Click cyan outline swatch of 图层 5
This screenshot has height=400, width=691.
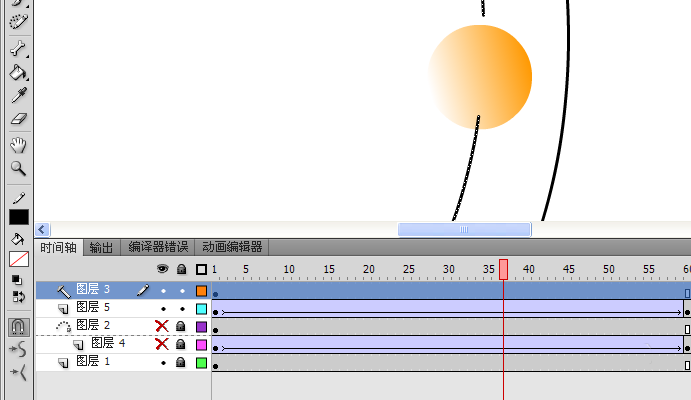[201, 309]
